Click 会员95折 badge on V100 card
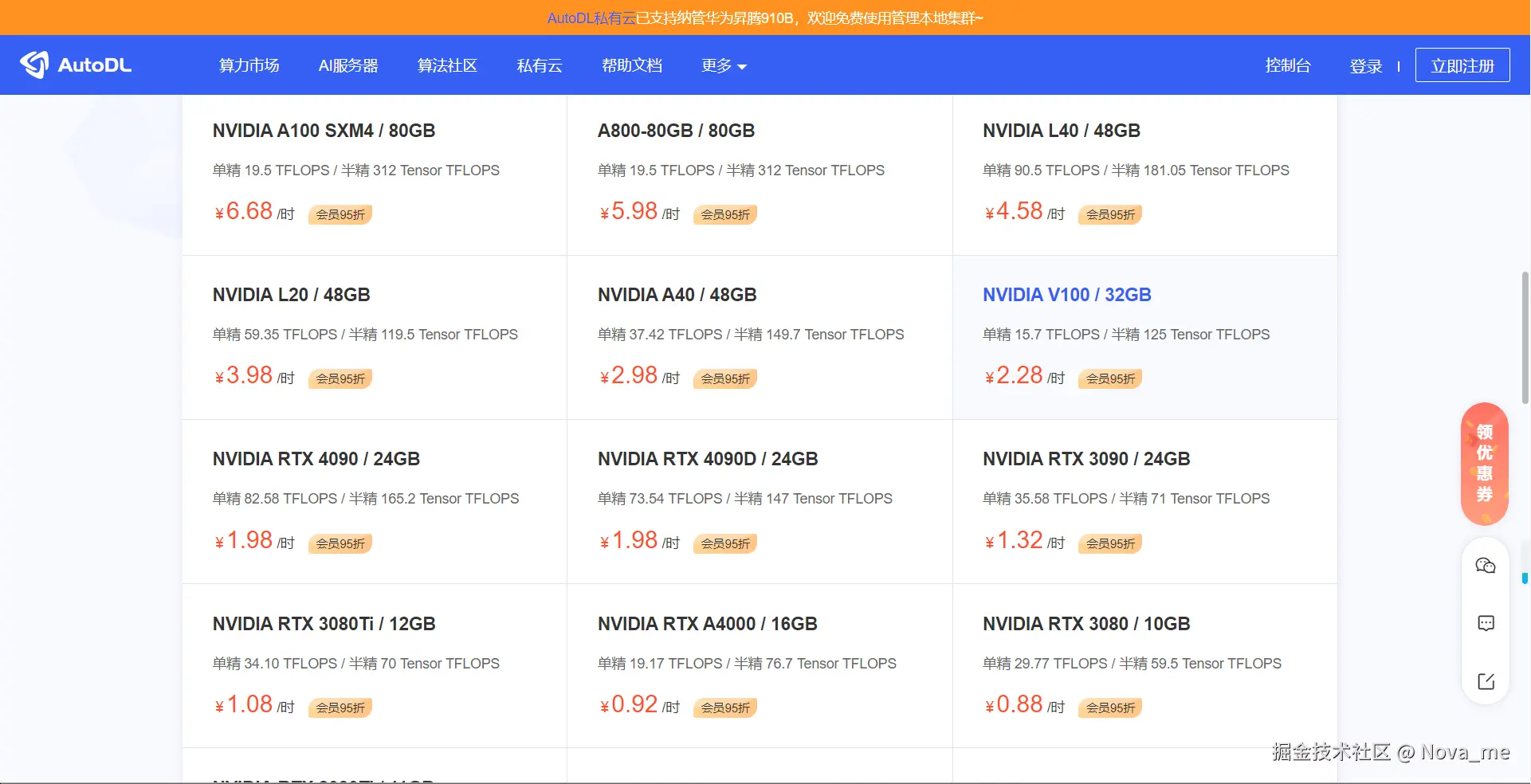The height and width of the screenshot is (784, 1531). [1110, 378]
